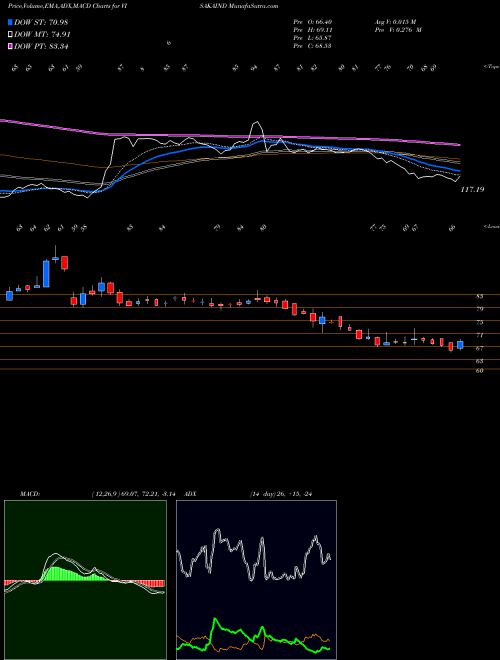The width and height of the screenshot is (500, 660).
Task: Click the blue DOW ST legend swatch
Action: pos(10,22)
